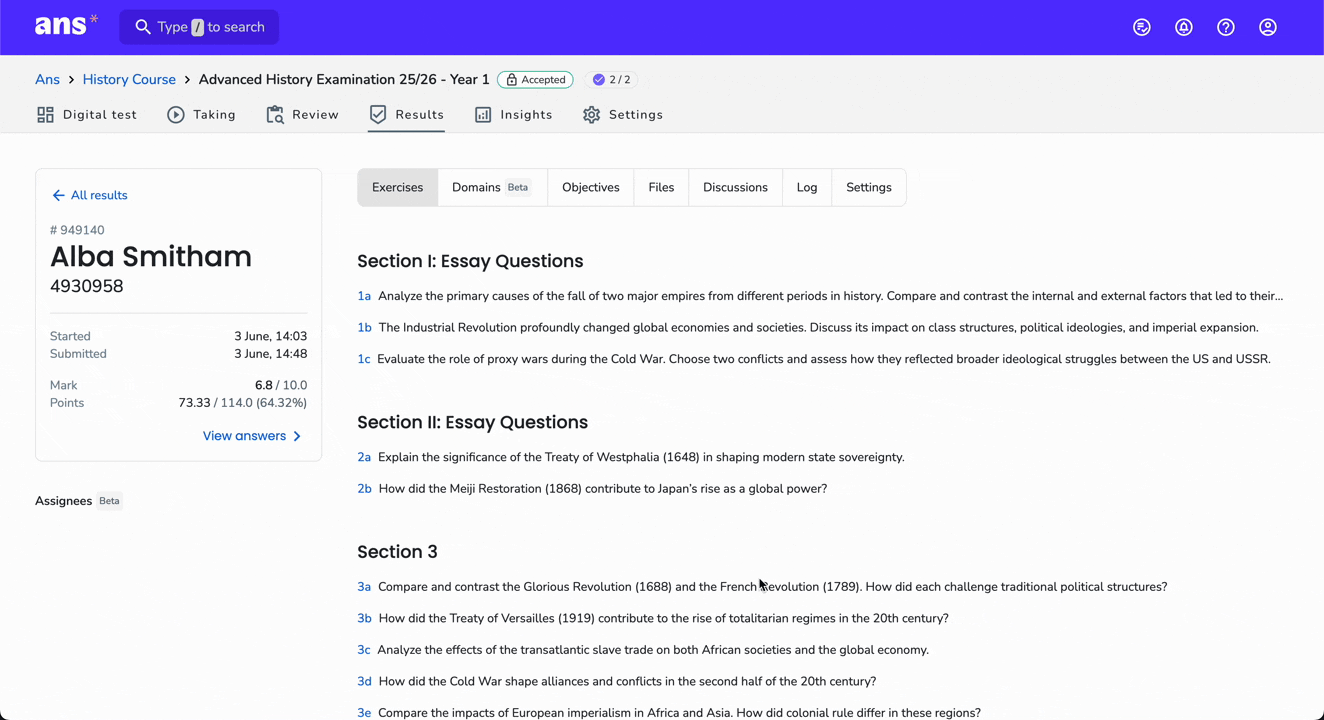Screen dimensions: 1324x720
Task: Open question 3b about Treaty of Versailles
Action: [x=653, y=619]
